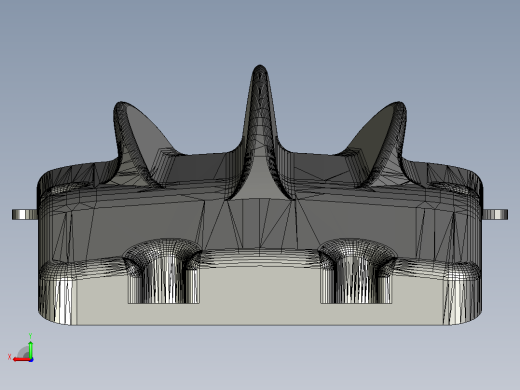Viewport: 520px width, 390px height.
Task: Select the left side flange tab
Action: click(x=25, y=214)
